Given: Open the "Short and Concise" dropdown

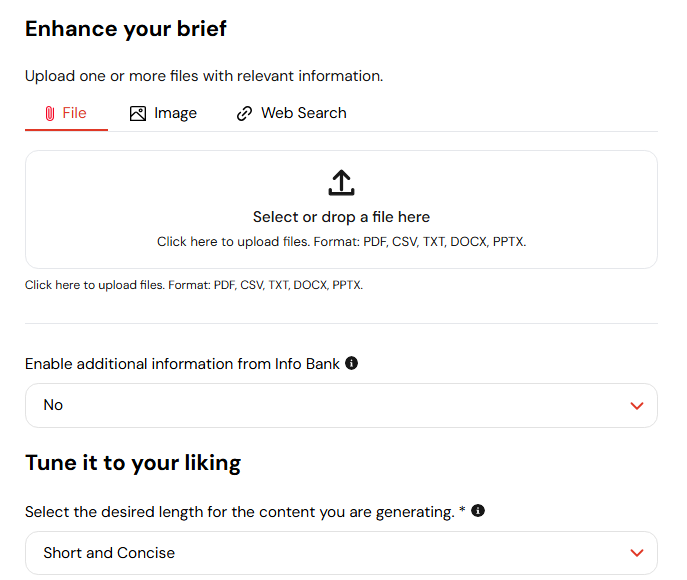Looking at the screenshot, I should point(341,553).
